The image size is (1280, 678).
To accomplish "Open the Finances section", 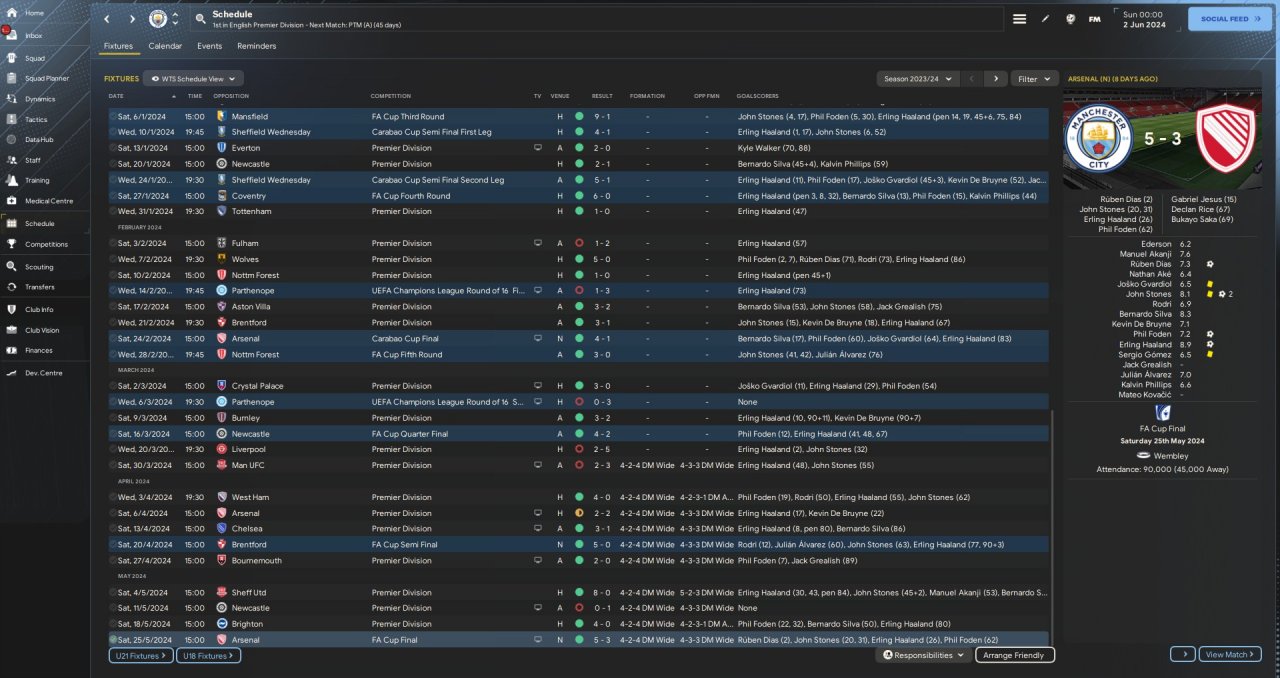I will tap(39, 350).
